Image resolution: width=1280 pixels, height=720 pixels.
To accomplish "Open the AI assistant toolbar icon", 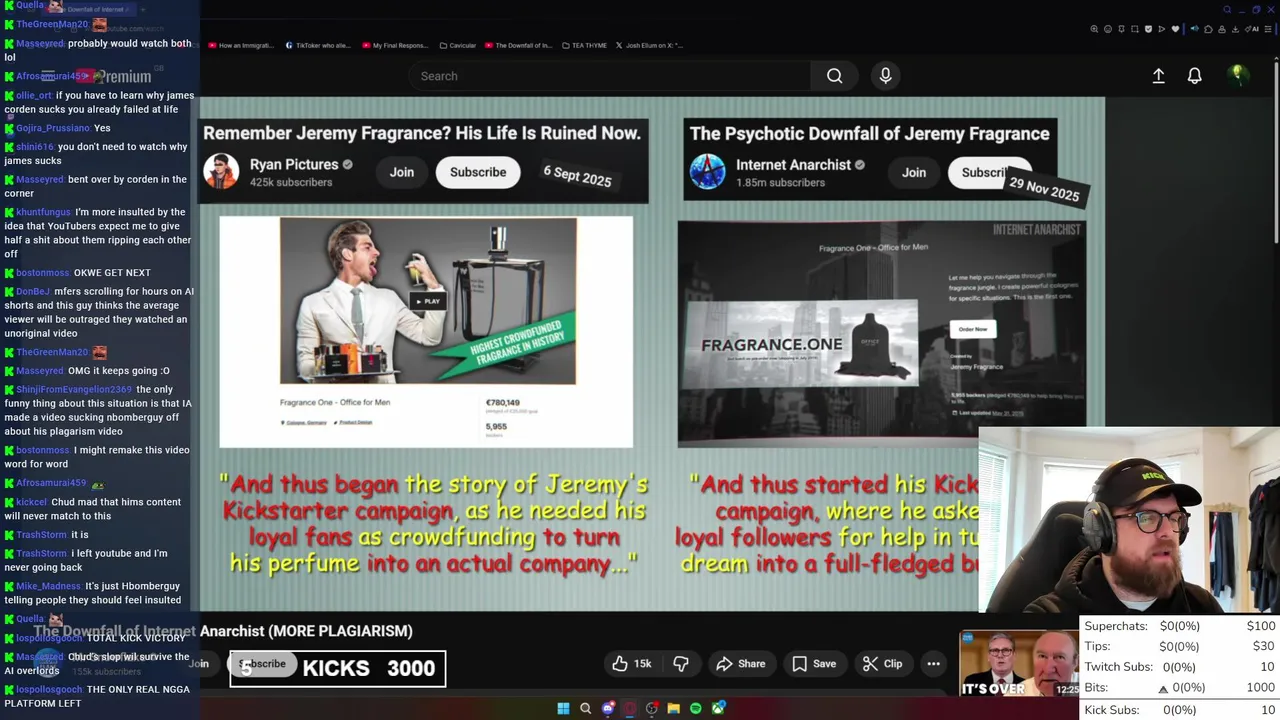I will [x=1252, y=29].
